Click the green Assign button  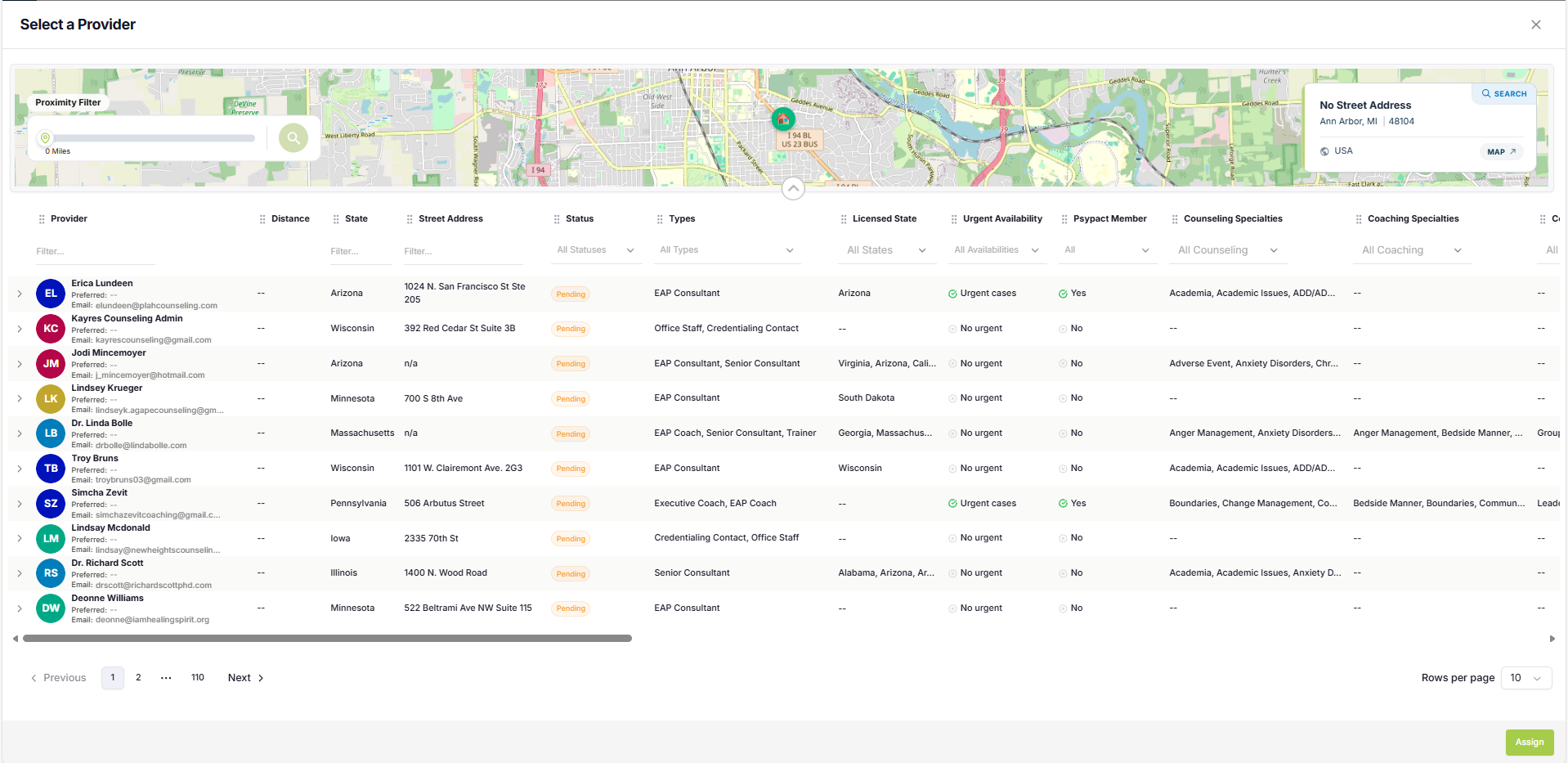pos(1530,743)
